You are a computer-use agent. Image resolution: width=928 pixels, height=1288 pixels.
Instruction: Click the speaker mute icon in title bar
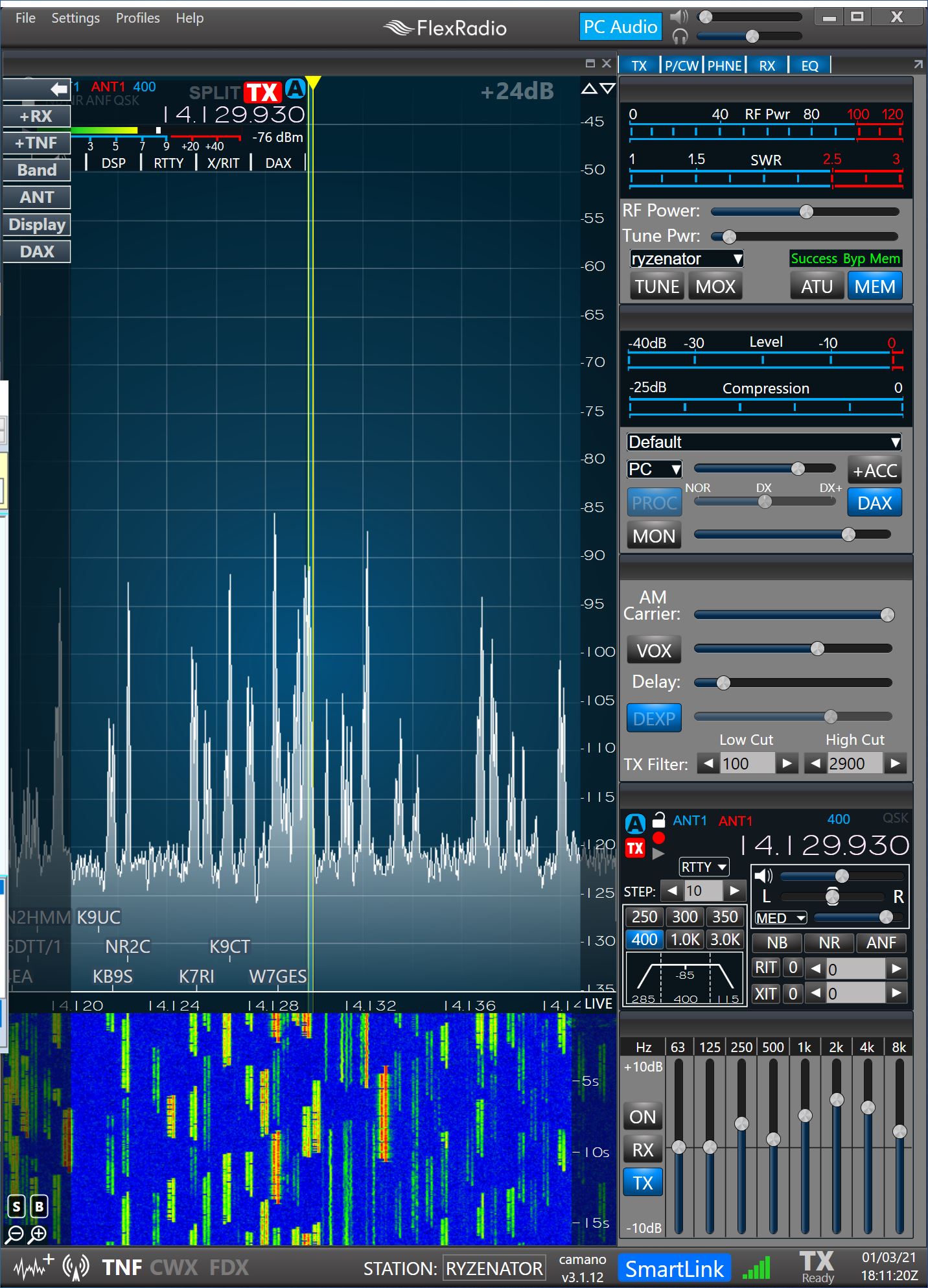[679, 17]
